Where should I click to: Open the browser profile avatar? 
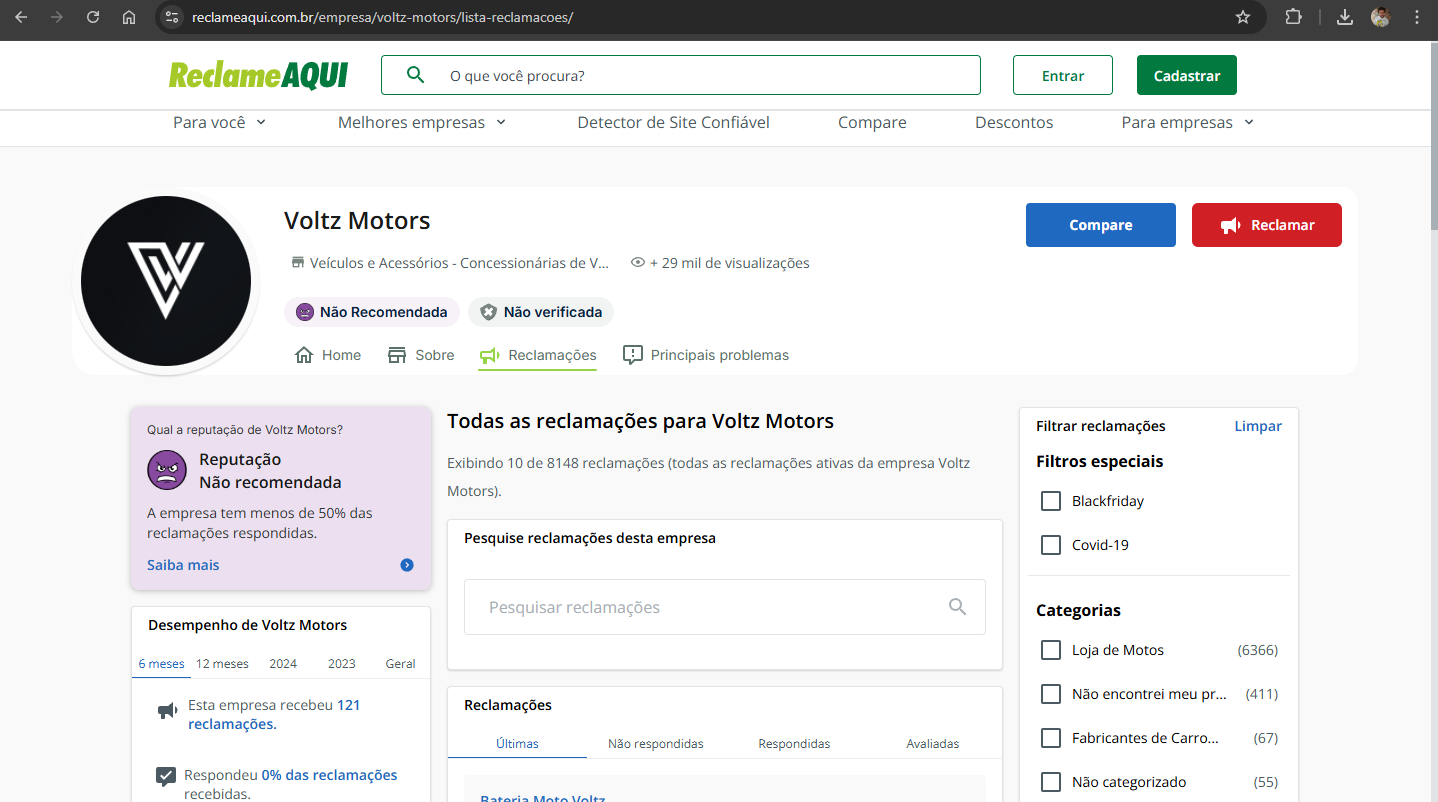[x=1381, y=17]
